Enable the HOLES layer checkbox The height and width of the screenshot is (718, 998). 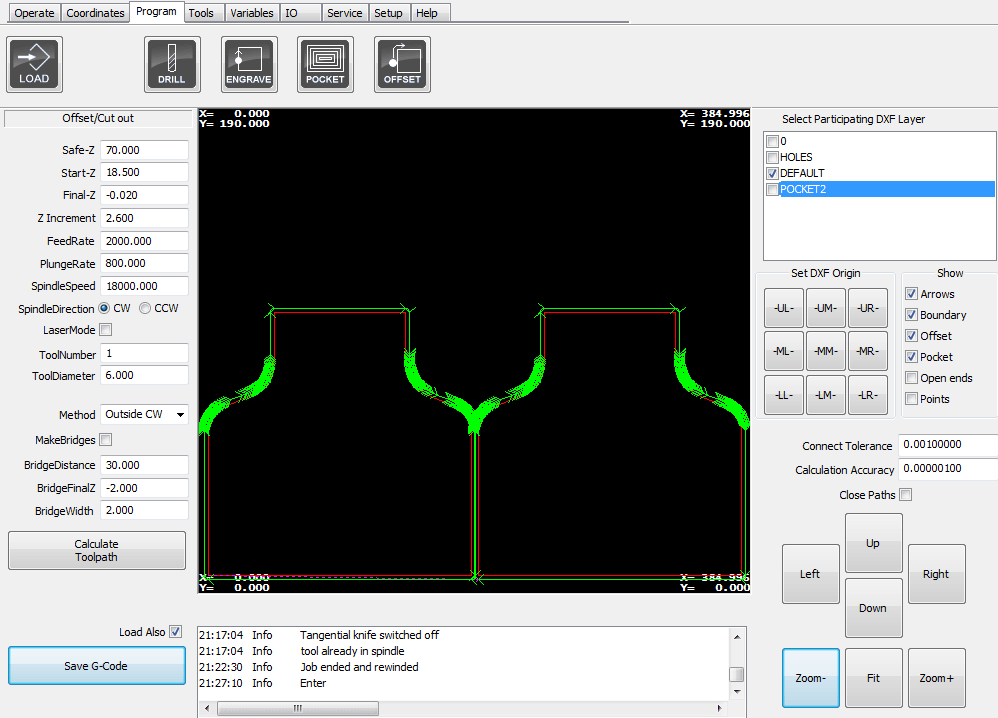[771, 157]
